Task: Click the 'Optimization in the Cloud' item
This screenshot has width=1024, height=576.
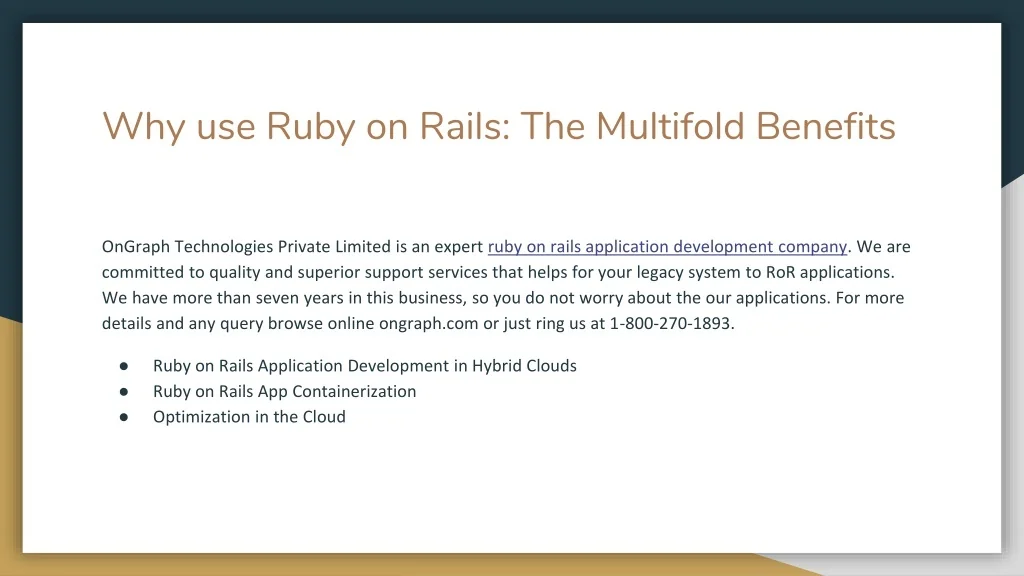Action: pyautogui.click(x=249, y=418)
